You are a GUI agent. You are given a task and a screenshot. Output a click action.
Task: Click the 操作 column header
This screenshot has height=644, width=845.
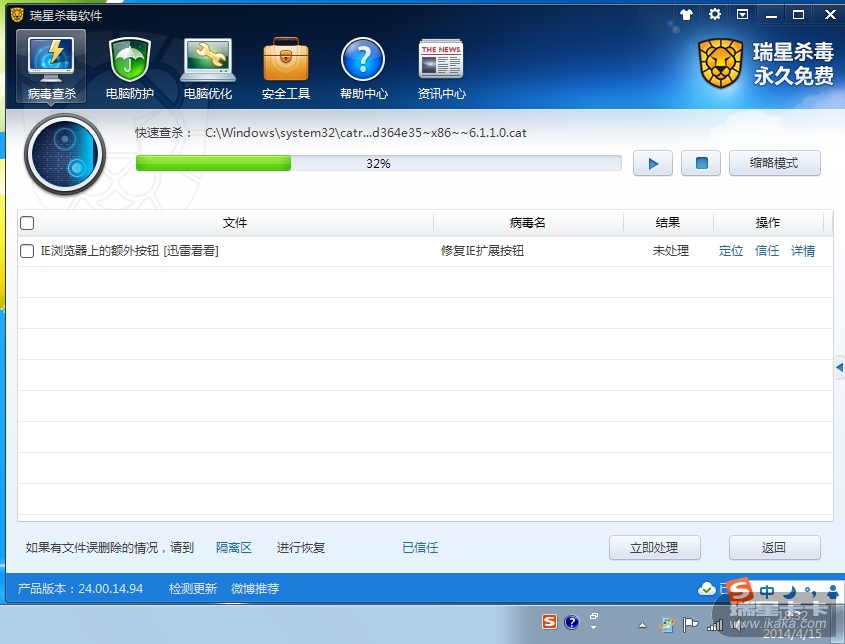pos(768,223)
